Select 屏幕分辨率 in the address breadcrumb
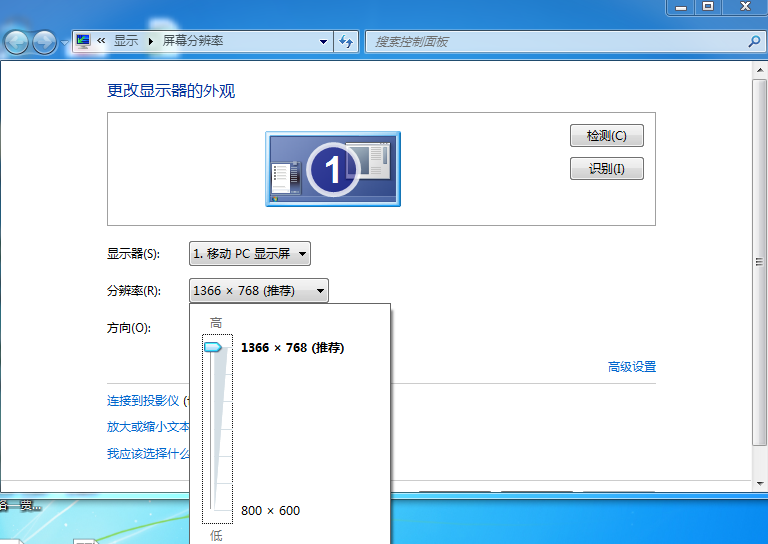Image resolution: width=768 pixels, height=544 pixels. pos(192,41)
